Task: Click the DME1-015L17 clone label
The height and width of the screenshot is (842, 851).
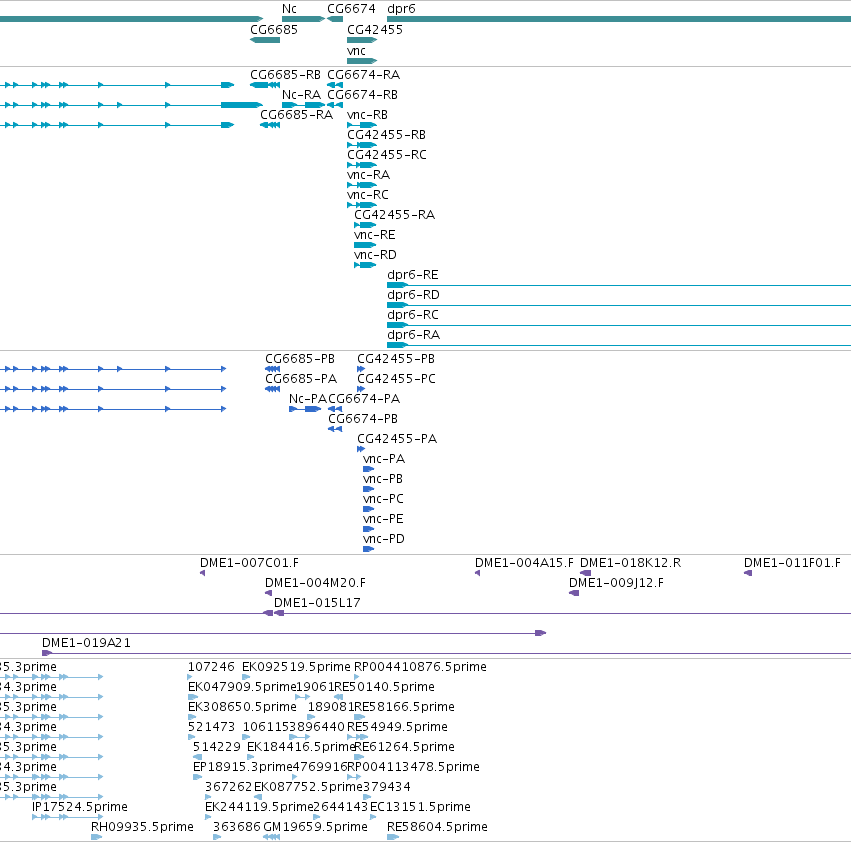Action: [x=317, y=603]
